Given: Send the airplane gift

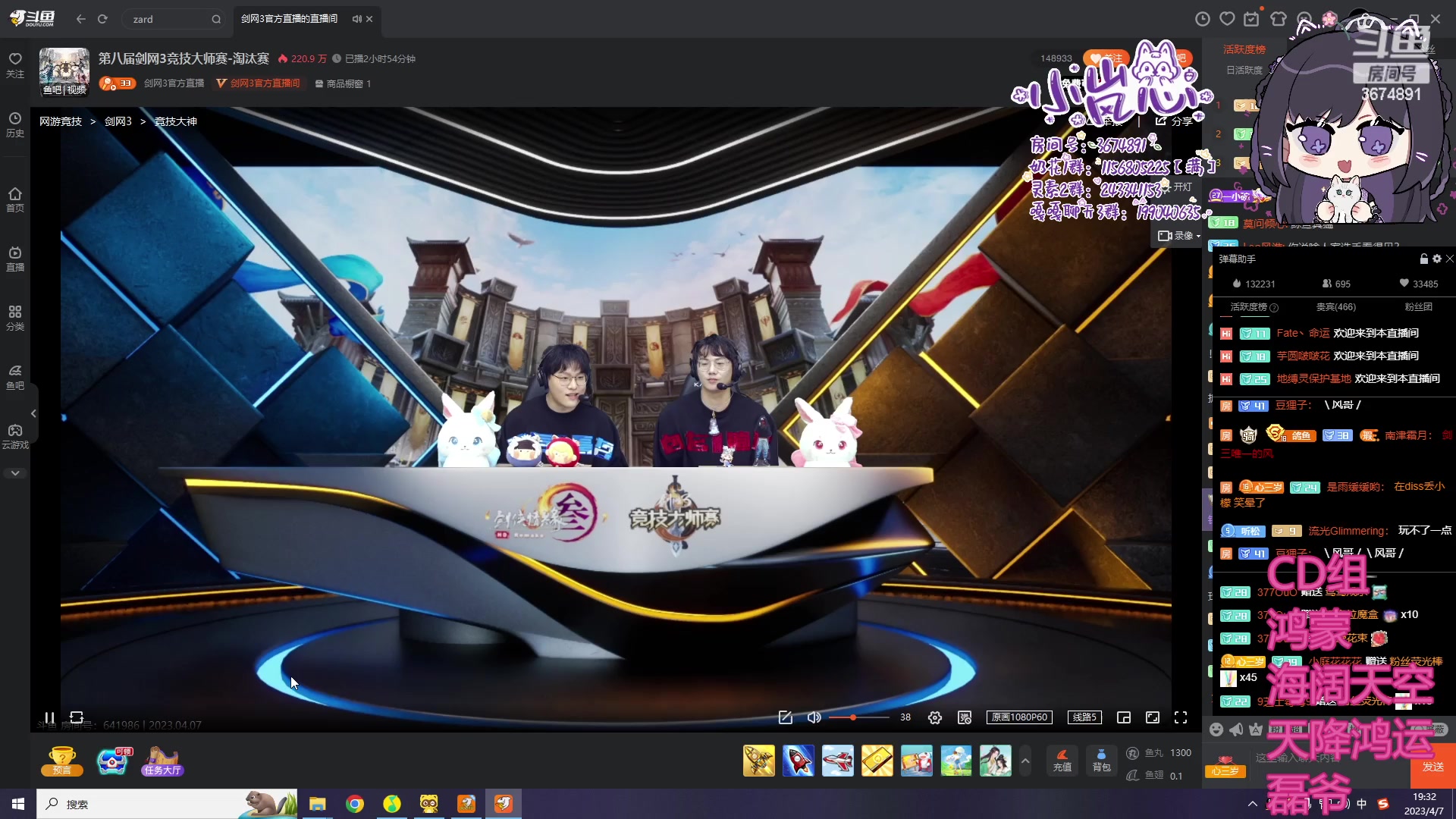Looking at the screenshot, I should point(837,761).
